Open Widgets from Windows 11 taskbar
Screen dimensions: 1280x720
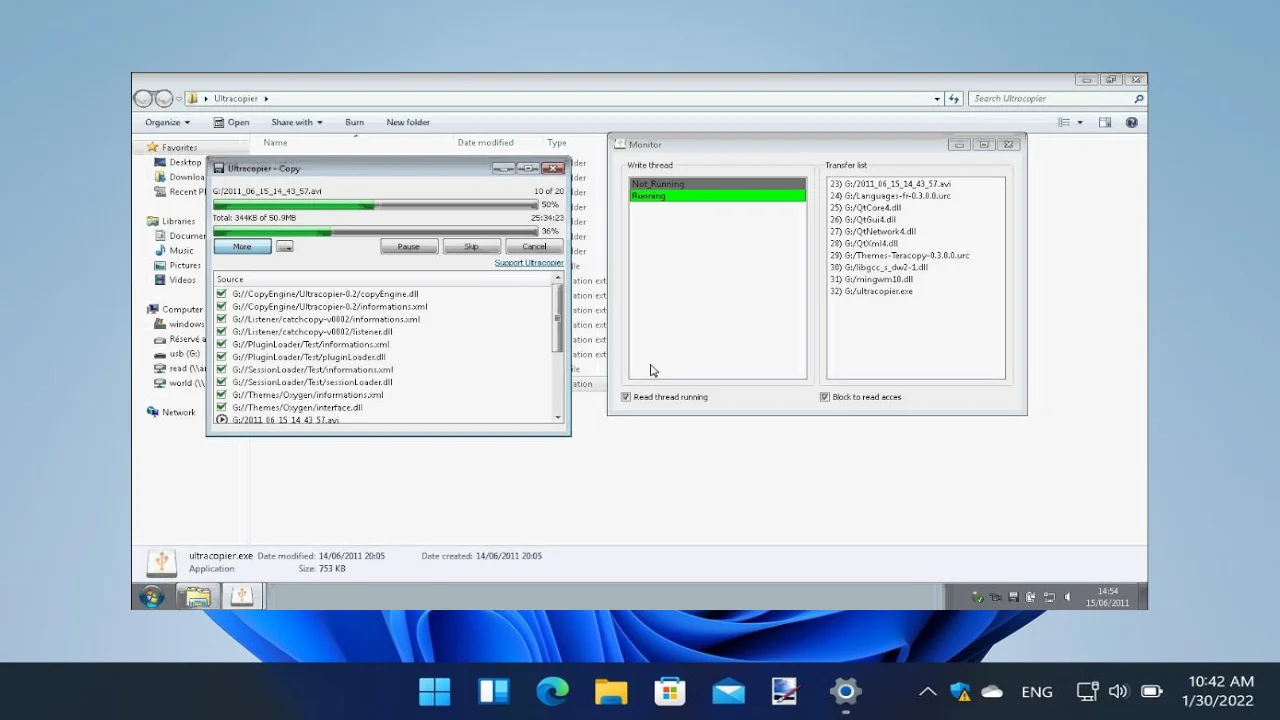(x=494, y=691)
